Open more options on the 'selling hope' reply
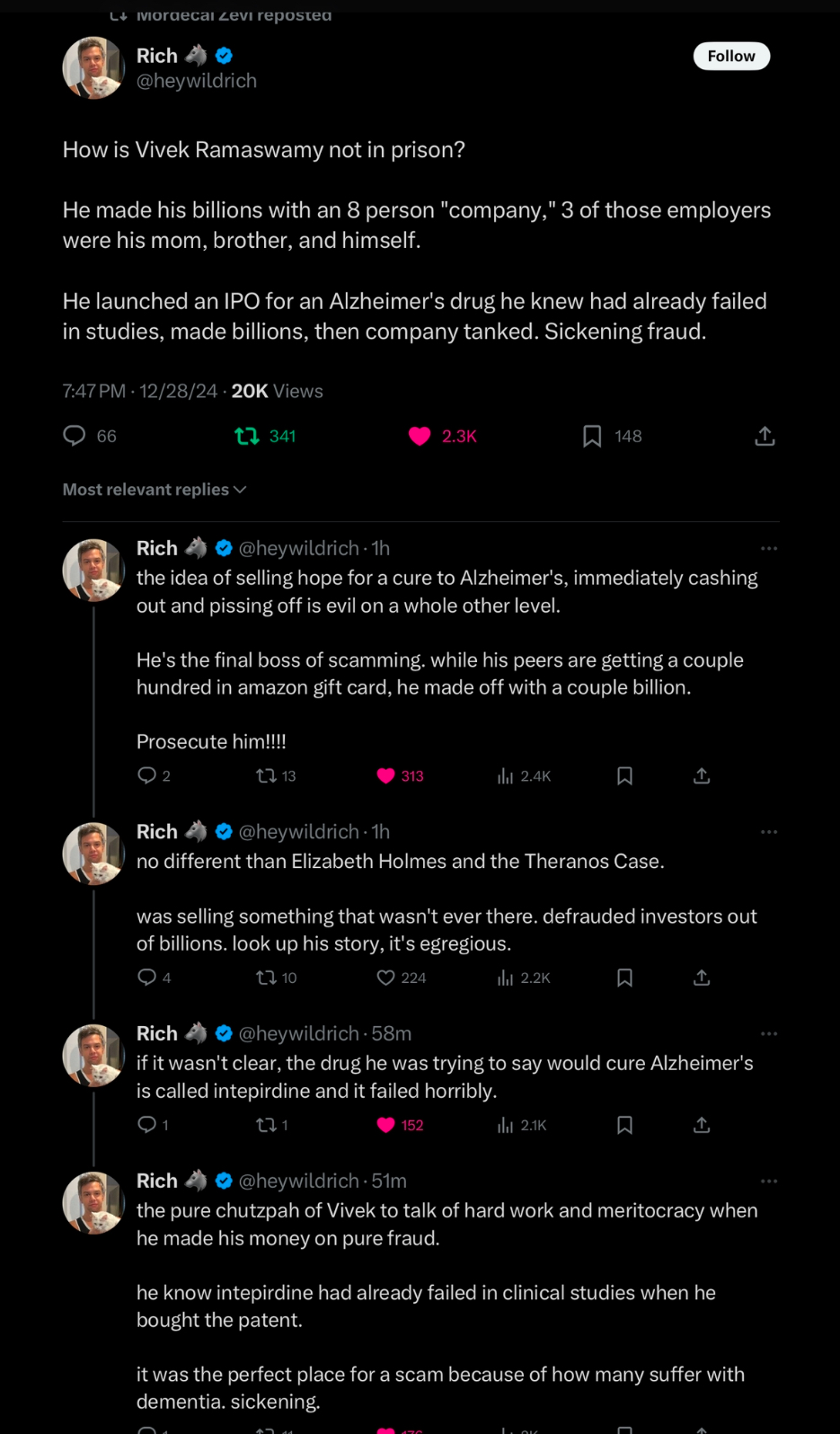 point(769,548)
